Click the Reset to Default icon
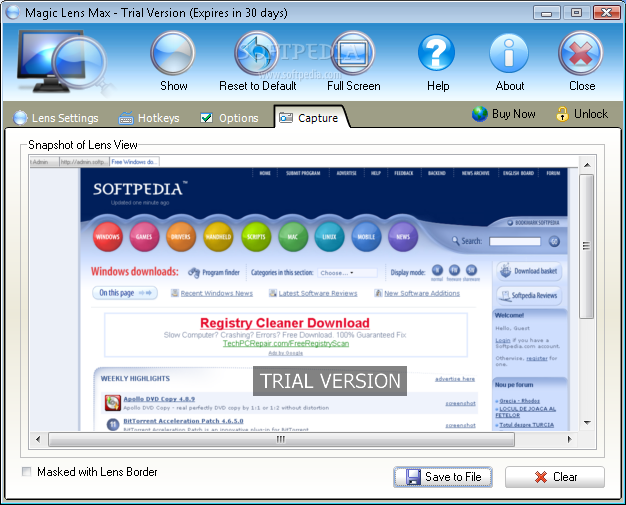Screen dimensions: 626x505 [256, 53]
